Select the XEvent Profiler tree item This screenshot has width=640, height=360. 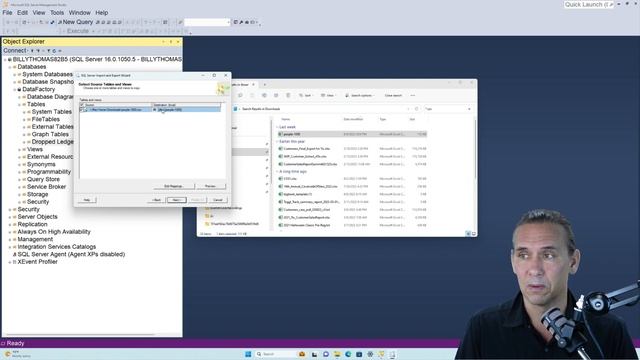click(38, 262)
